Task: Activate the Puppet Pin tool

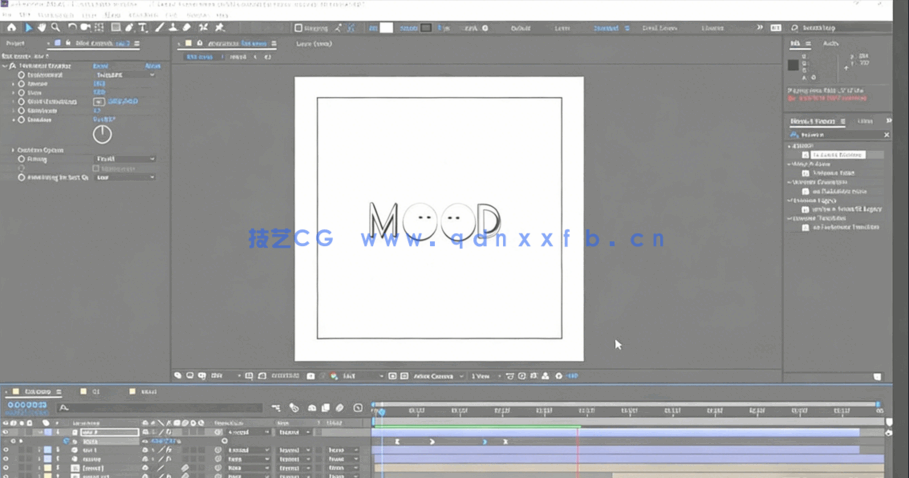Action: click(219, 28)
